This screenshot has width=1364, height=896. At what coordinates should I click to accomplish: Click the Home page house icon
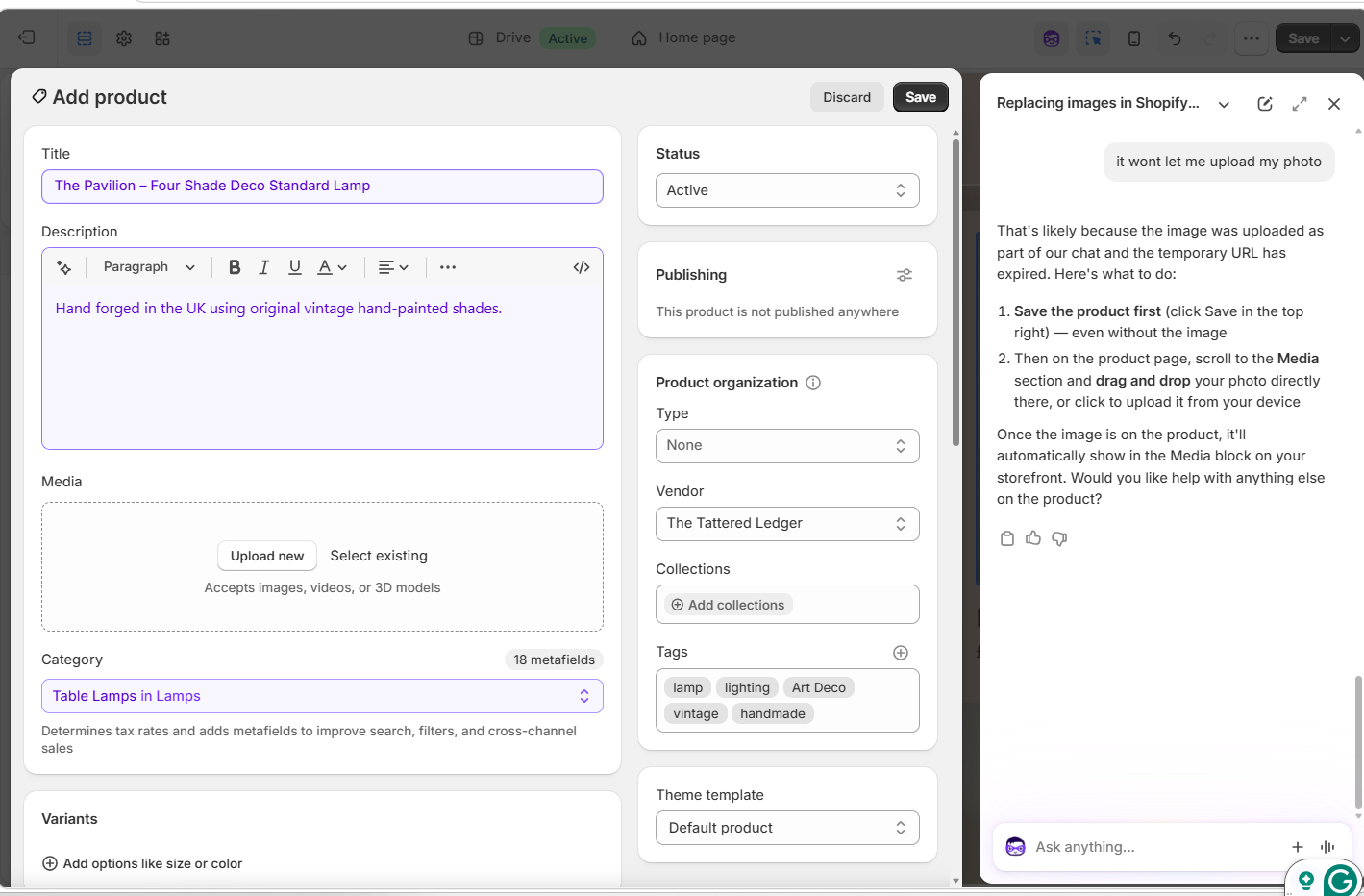click(x=639, y=38)
